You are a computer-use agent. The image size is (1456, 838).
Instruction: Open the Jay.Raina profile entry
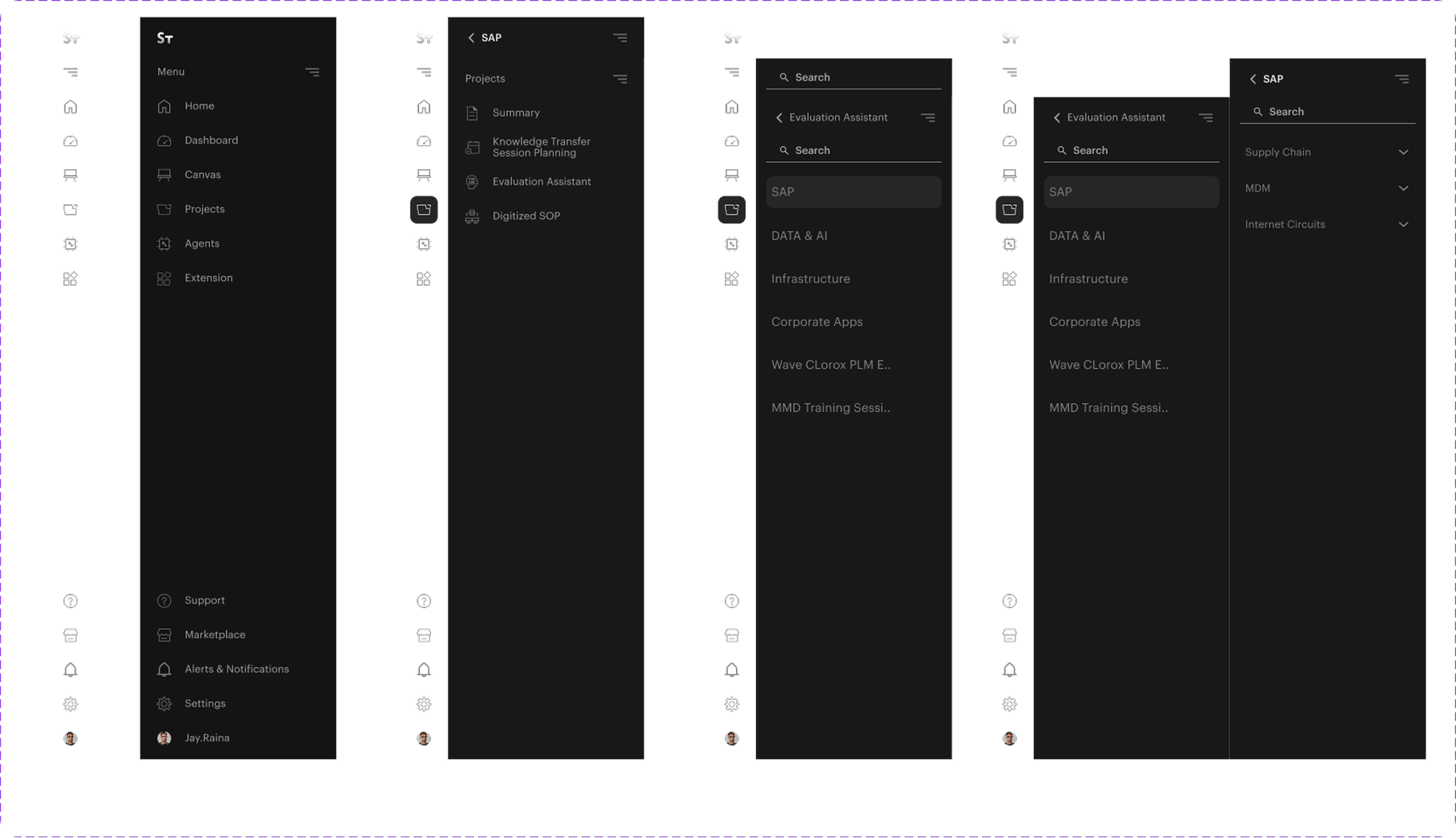point(207,737)
